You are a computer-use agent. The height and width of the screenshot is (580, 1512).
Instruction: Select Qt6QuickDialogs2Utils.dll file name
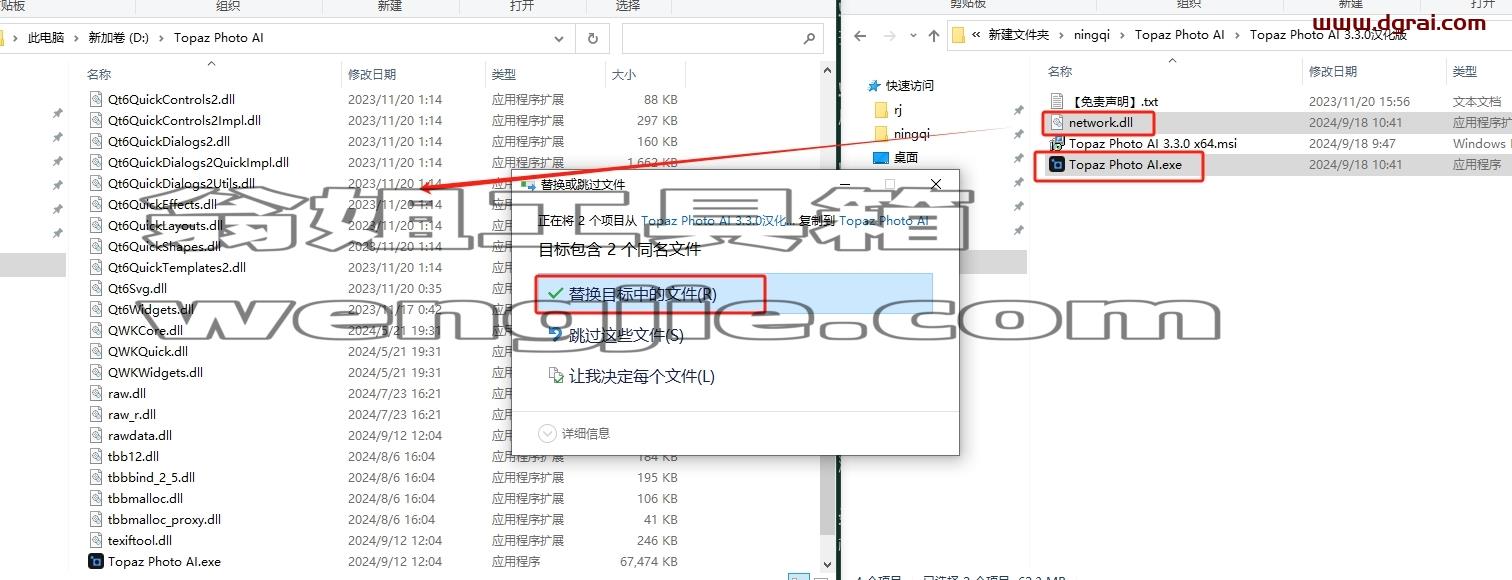coord(181,184)
